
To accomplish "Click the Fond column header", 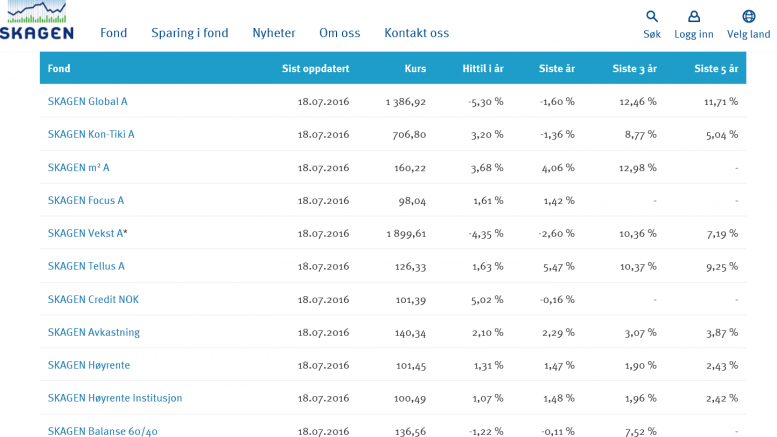I will coord(59,68).
